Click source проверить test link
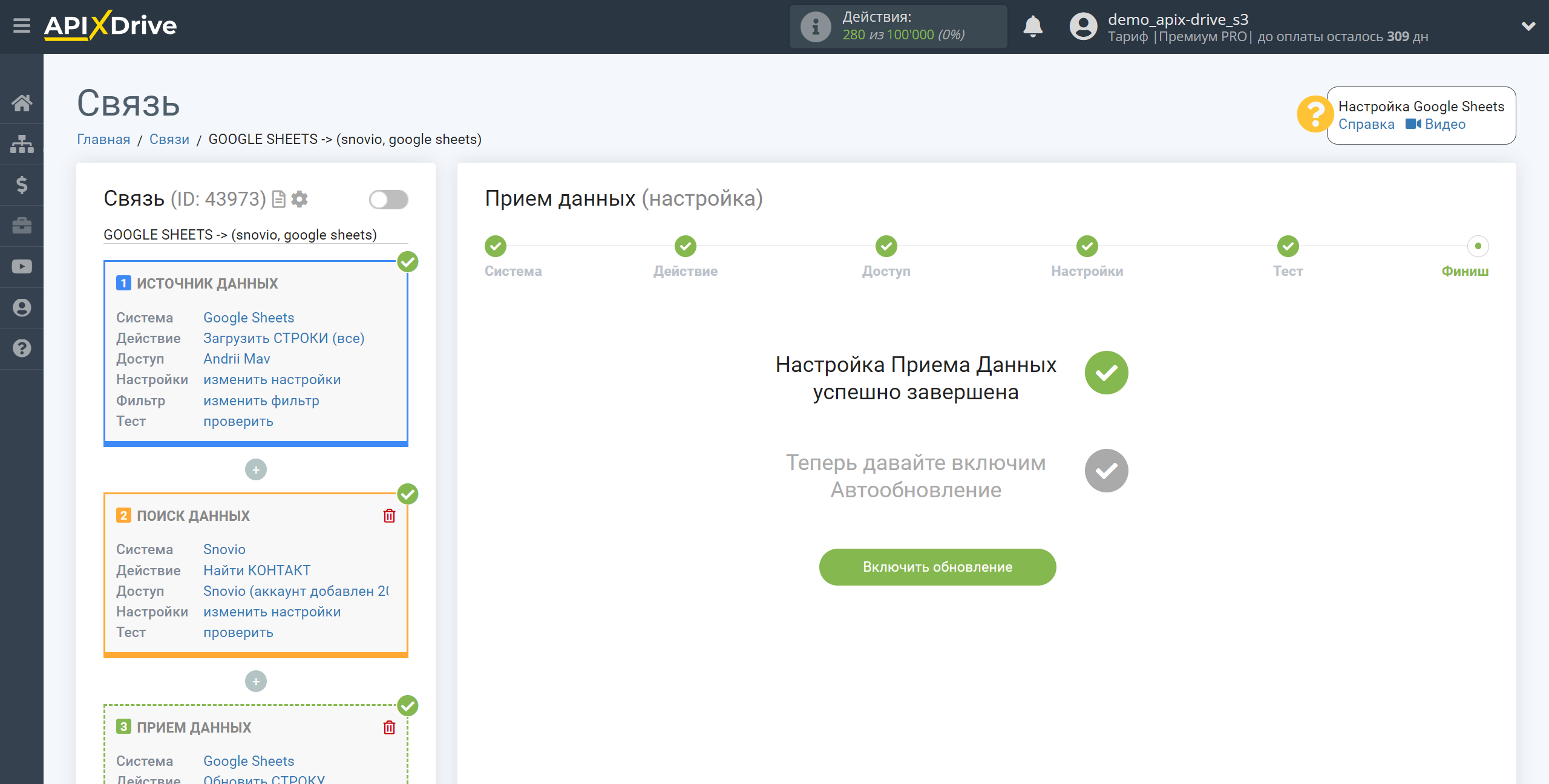Viewport: 1549px width, 784px height. (x=238, y=421)
